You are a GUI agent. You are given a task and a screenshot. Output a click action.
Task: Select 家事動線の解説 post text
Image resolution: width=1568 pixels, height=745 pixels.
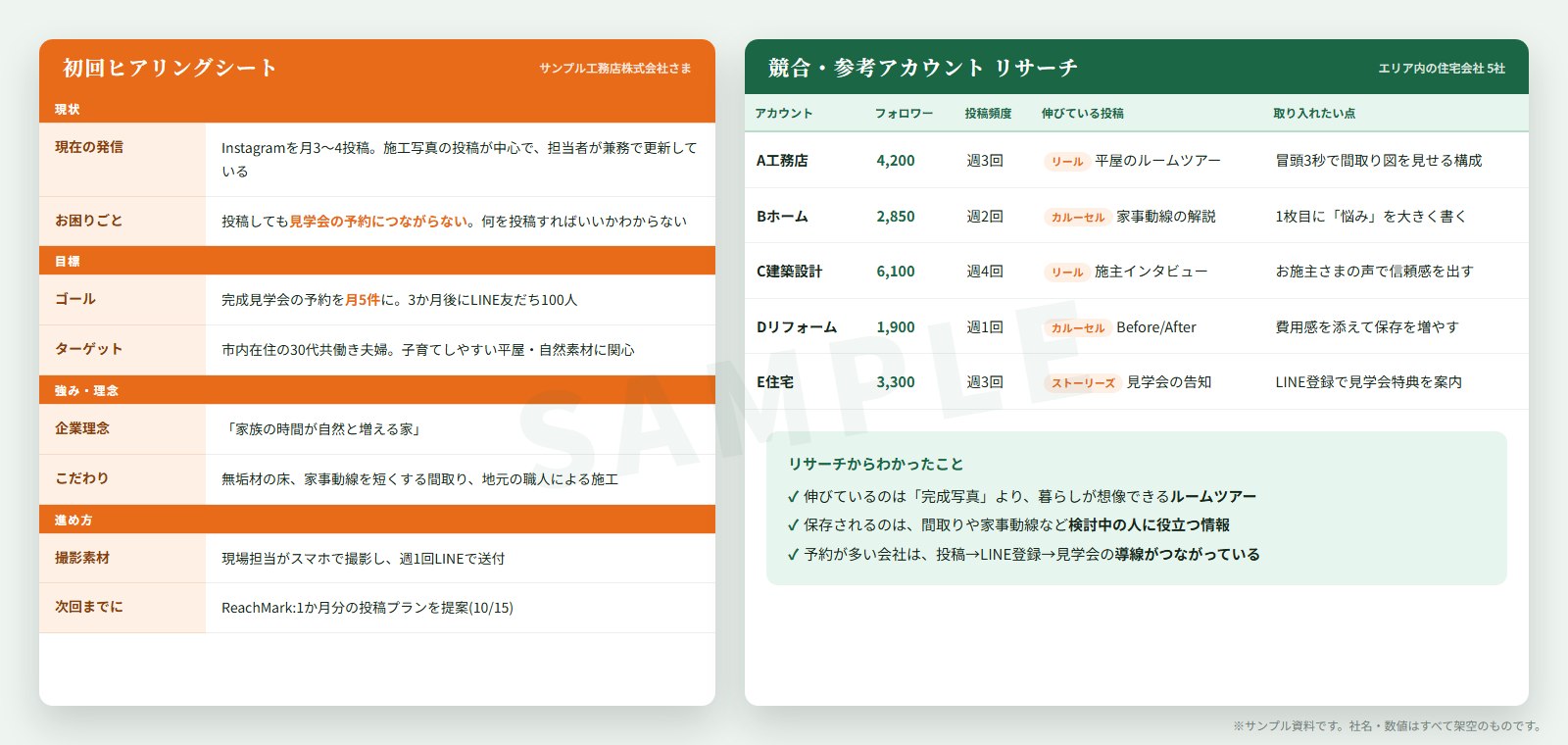point(1166,217)
